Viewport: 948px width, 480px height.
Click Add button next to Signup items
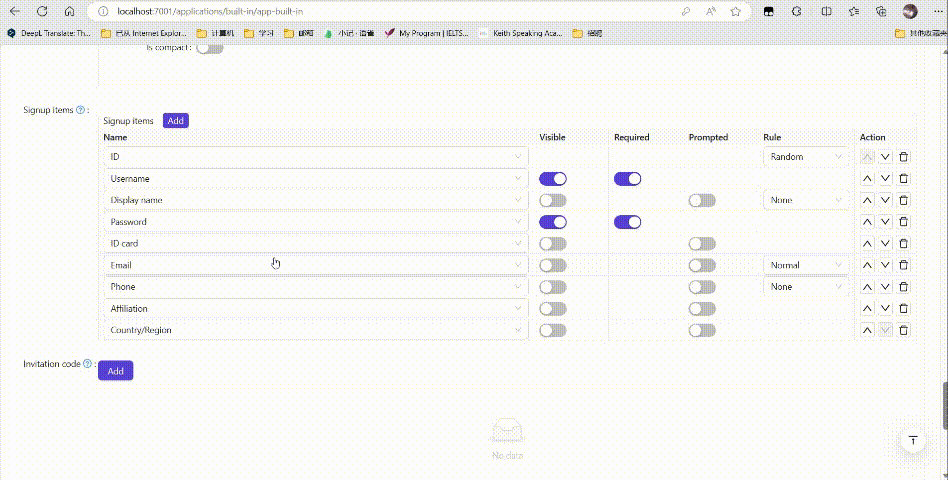coord(175,120)
